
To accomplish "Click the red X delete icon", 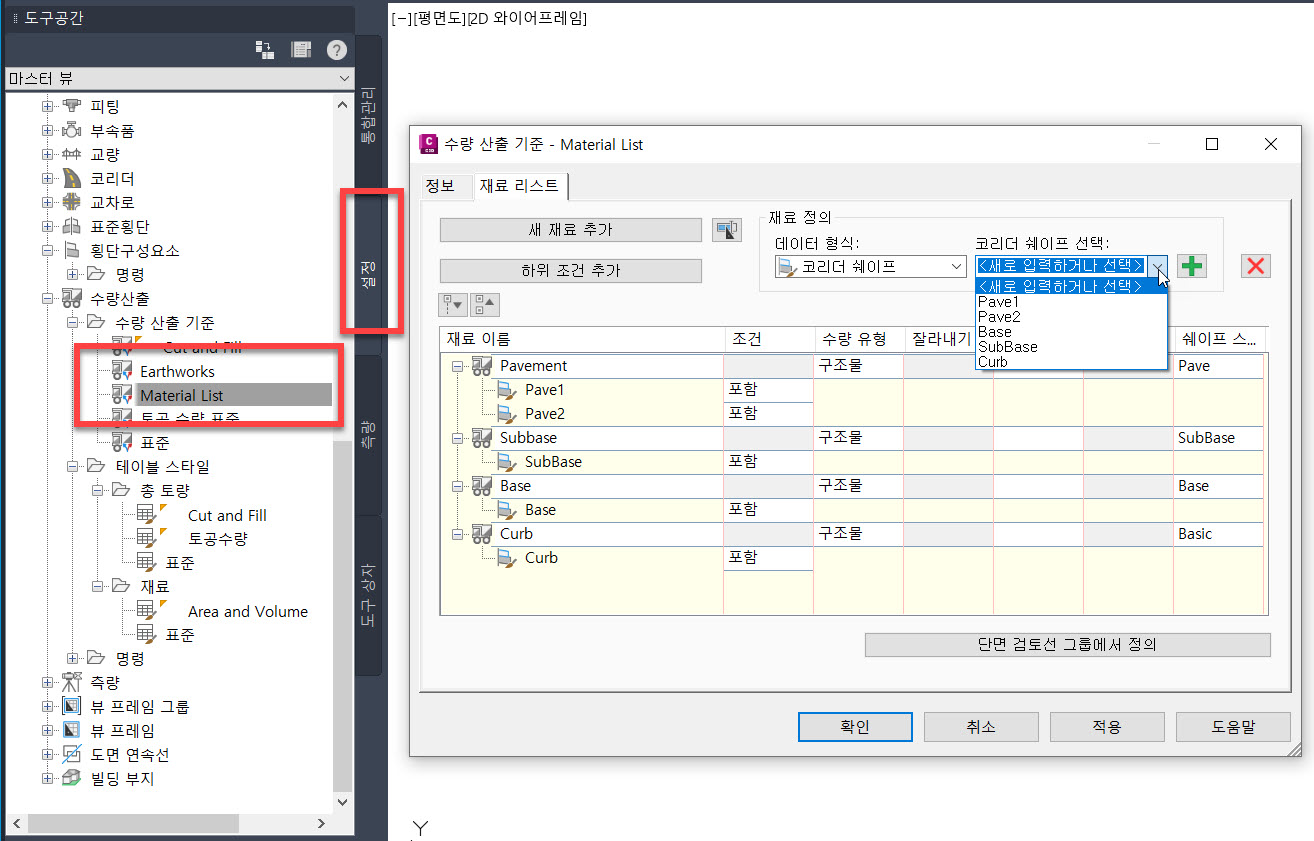I will pyautogui.click(x=1256, y=266).
